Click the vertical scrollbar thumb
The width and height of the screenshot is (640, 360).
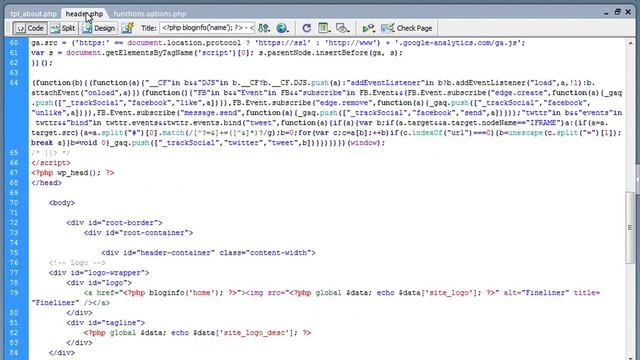[x=630, y=227]
